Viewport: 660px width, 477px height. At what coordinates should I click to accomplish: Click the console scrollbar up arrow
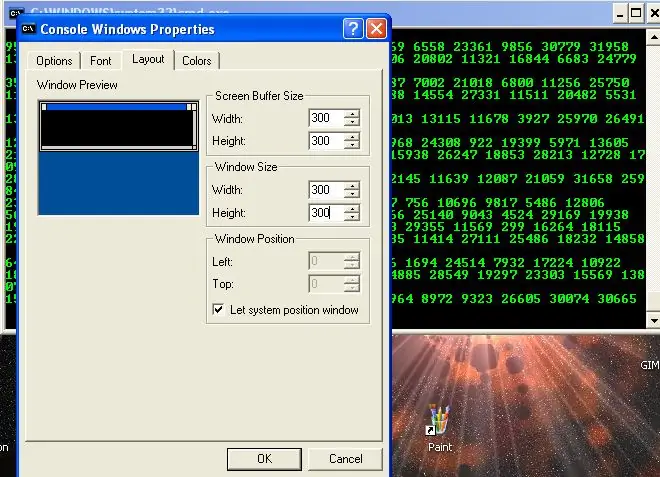[x=653, y=37]
